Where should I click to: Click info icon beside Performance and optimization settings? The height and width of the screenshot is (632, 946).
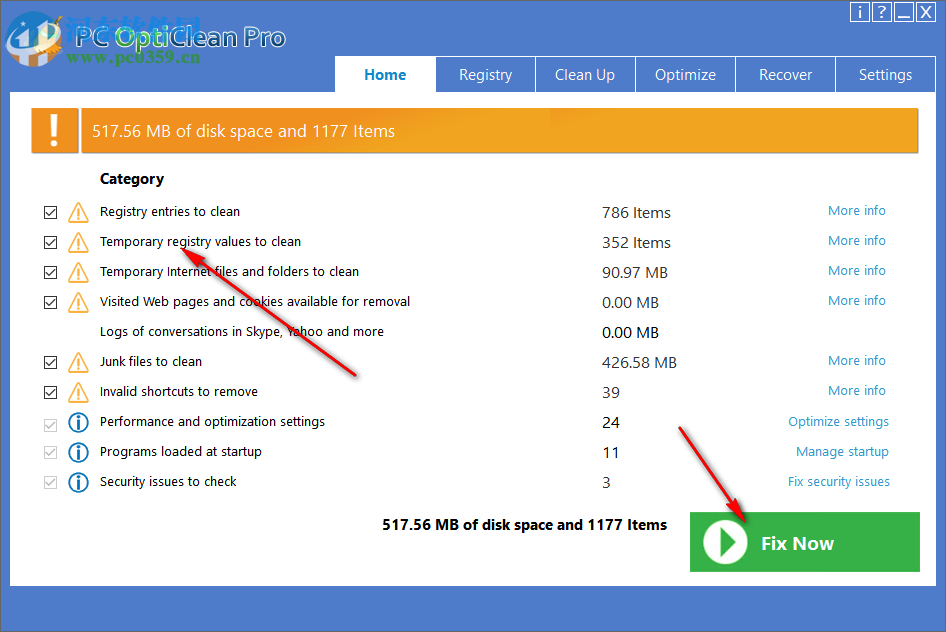click(x=78, y=422)
